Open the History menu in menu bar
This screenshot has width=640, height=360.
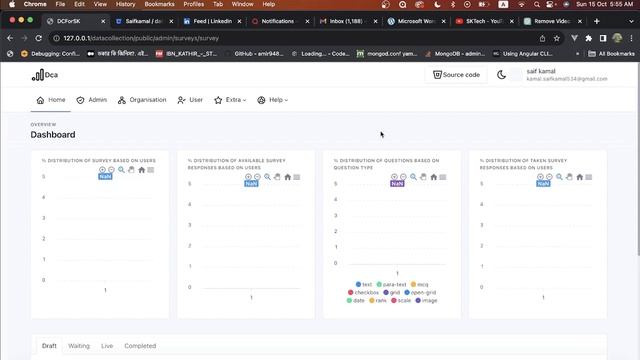(125, 4)
